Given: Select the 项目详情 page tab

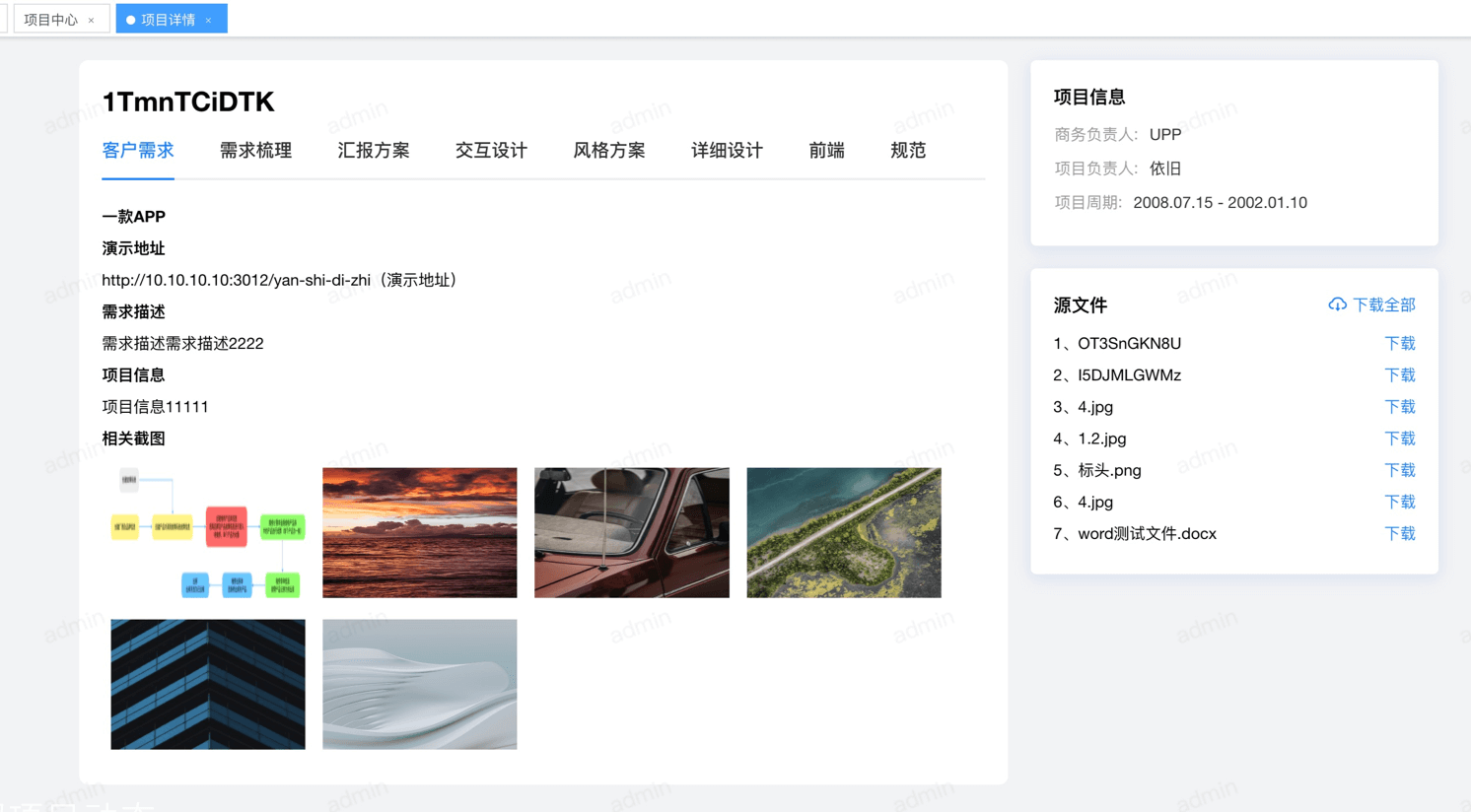Looking at the screenshot, I should point(172,19).
